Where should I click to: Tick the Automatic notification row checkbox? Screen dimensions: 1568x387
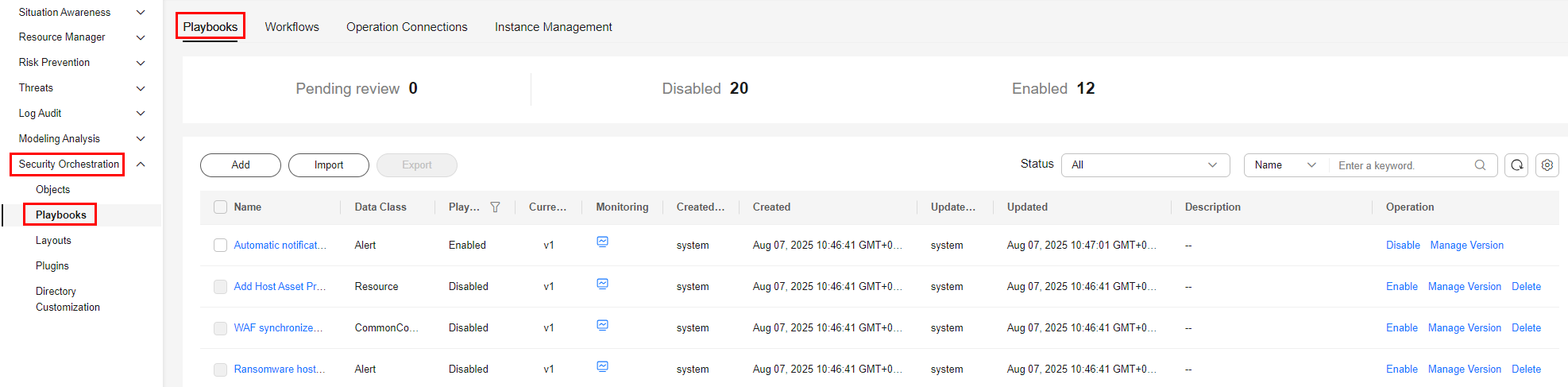point(221,246)
